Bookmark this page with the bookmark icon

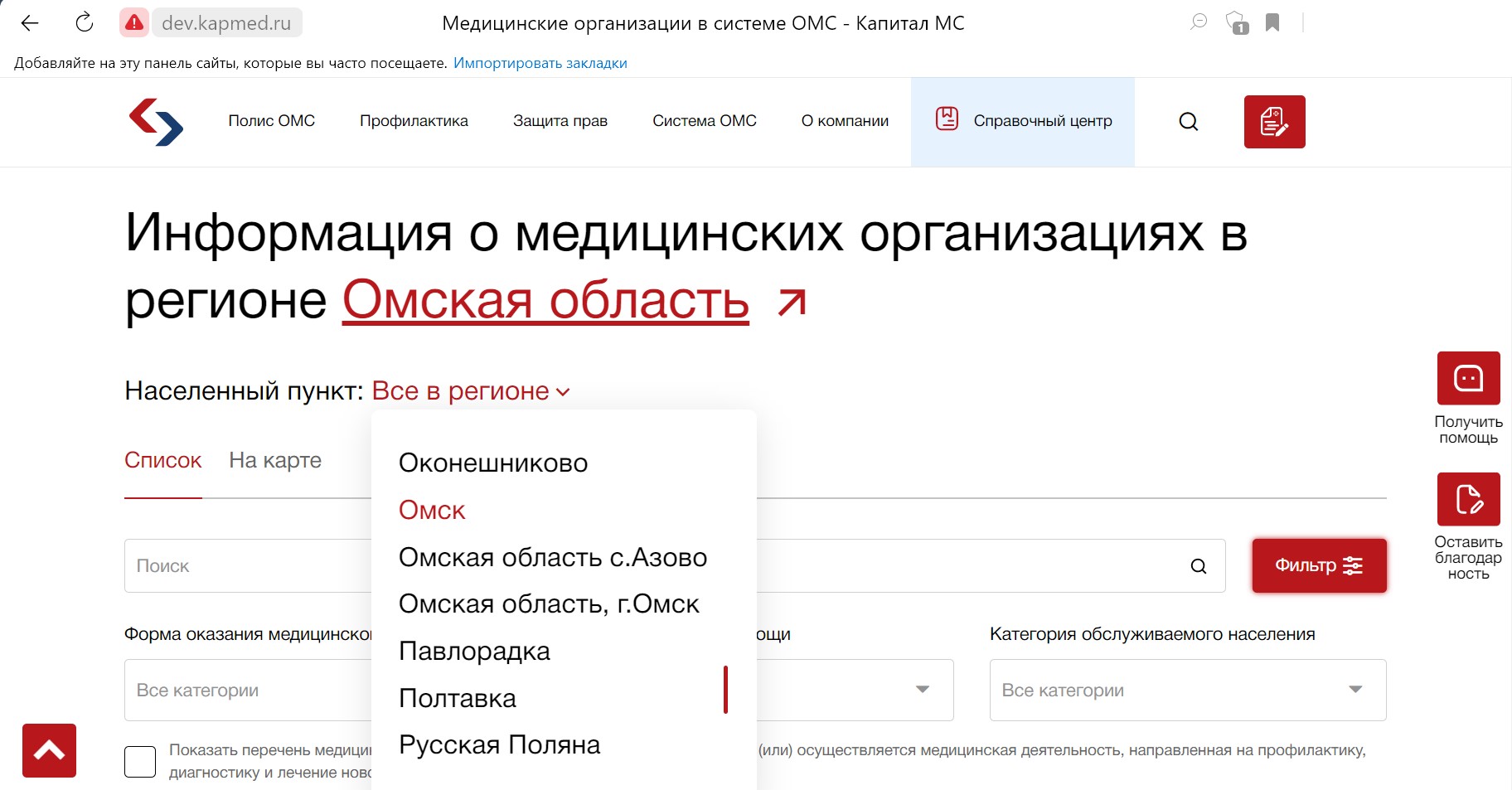[x=1272, y=22]
